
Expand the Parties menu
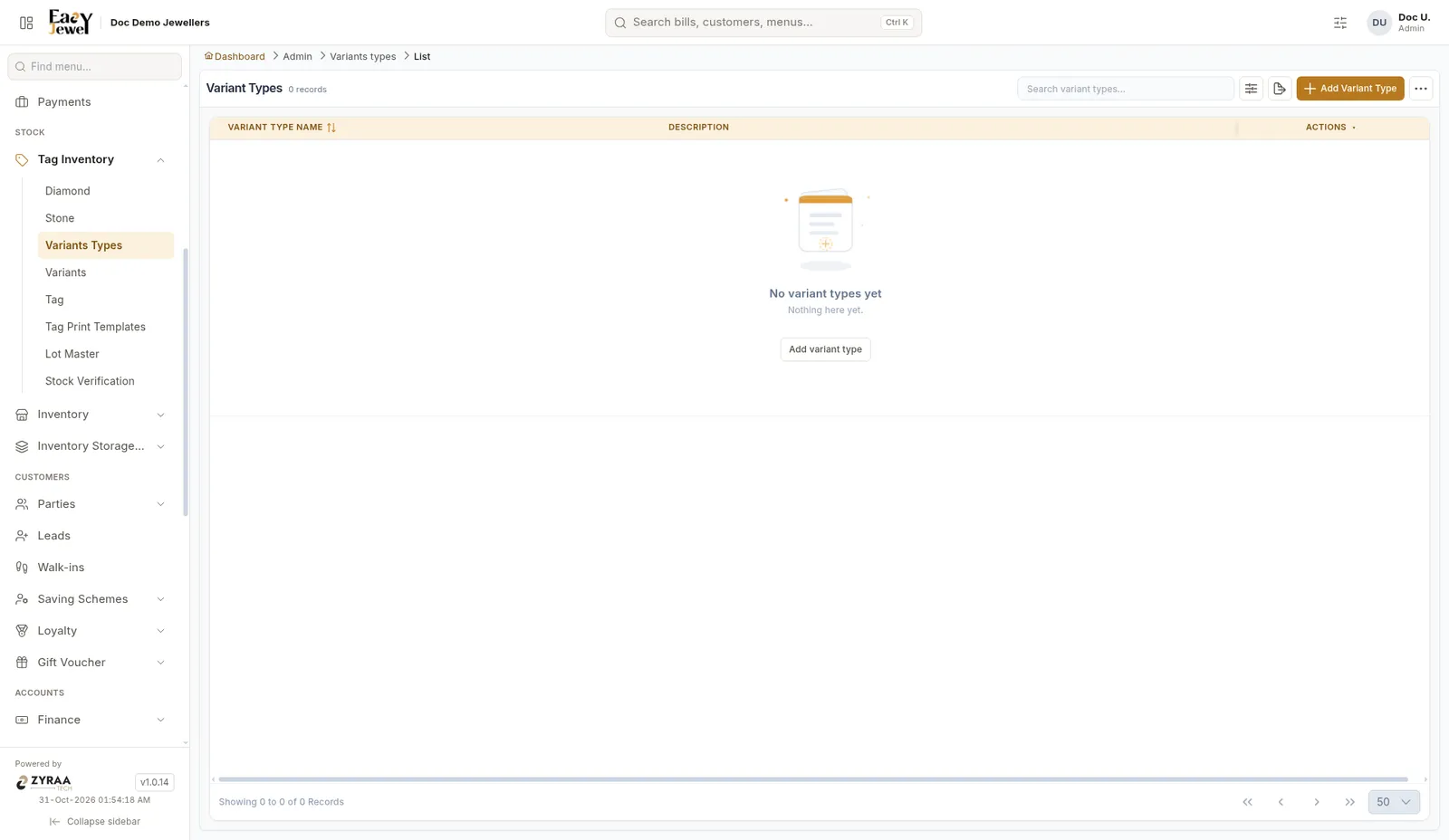[x=160, y=505]
